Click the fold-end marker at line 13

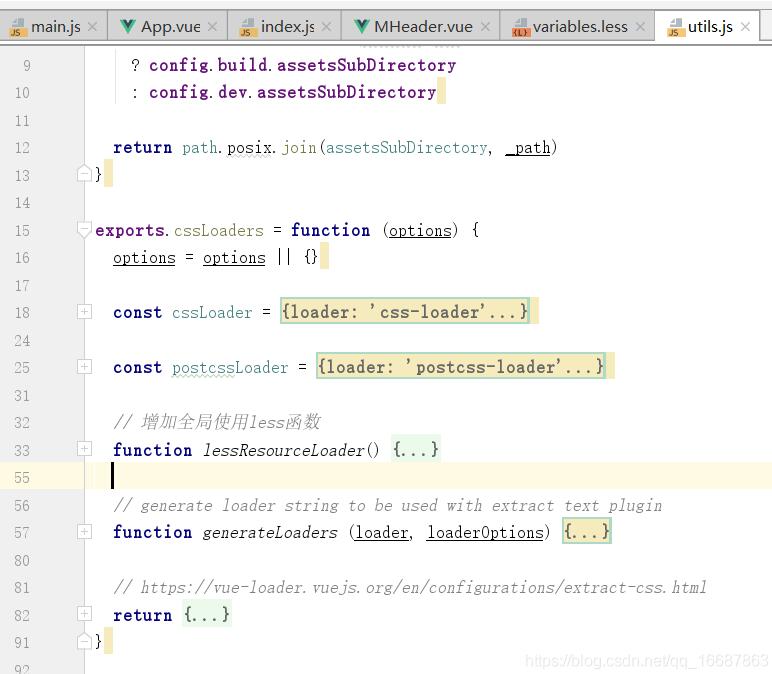point(85,174)
